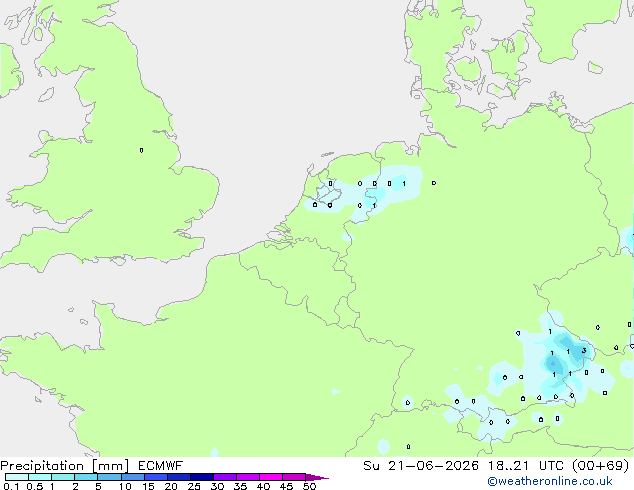Pick the dark navy 25–30 legend swatch
The image size is (634, 490).
point(202,477)
